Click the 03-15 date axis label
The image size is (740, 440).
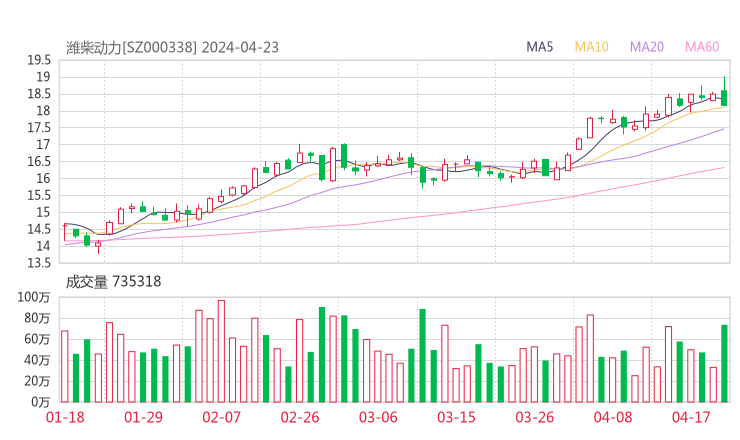pyautogui.click(x=456, y=417)
